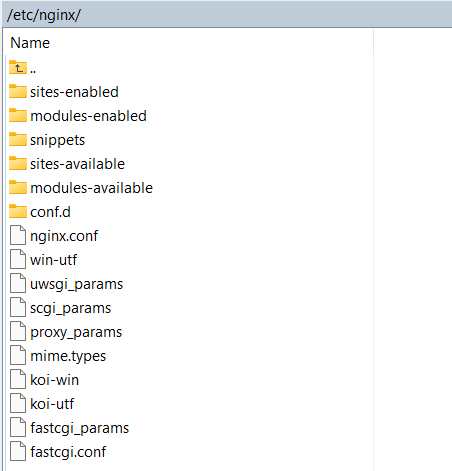Screen dimensions: 452x471
Task: Select the mime.types file icon
Action: click(x=18, y=355)
